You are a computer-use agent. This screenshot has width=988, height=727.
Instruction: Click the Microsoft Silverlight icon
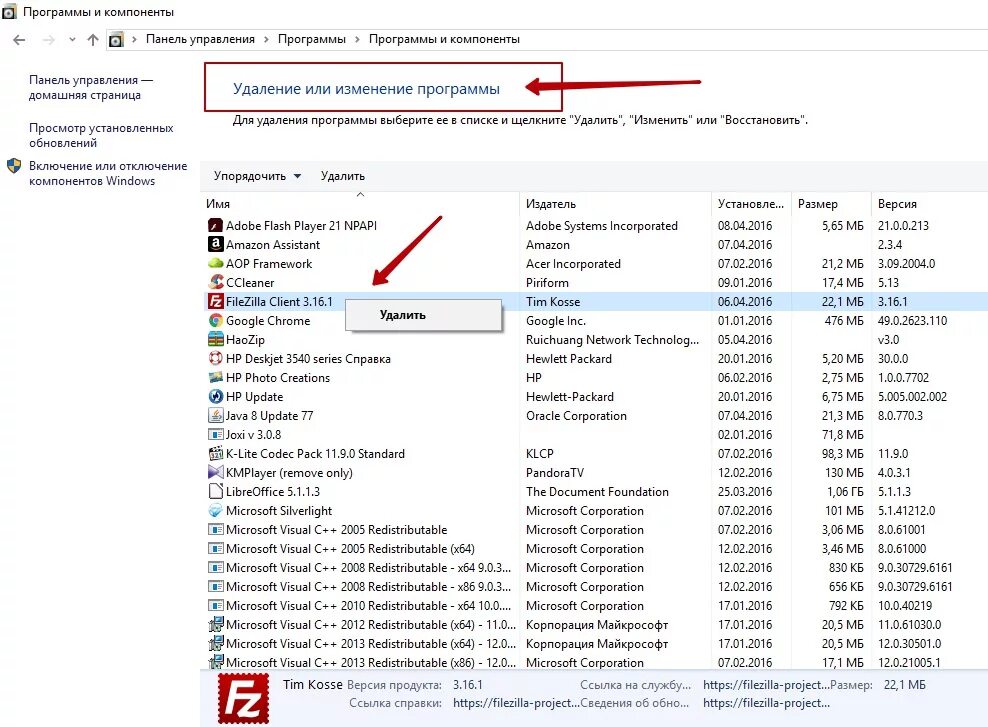pos(215,510)
